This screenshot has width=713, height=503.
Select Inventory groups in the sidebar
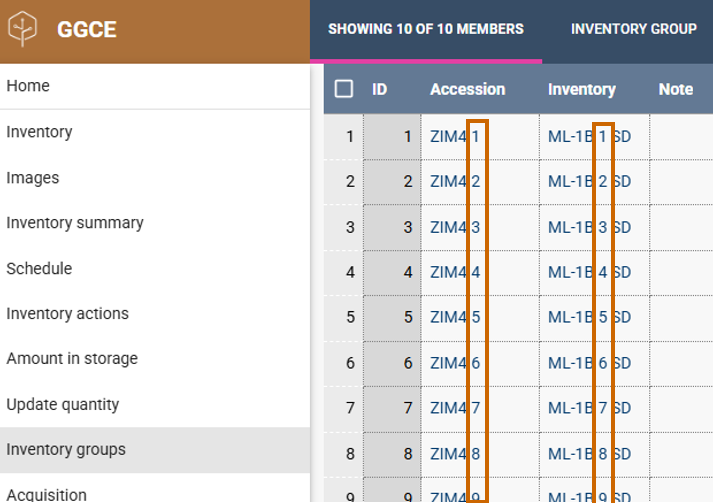click(x=66, y=450)
